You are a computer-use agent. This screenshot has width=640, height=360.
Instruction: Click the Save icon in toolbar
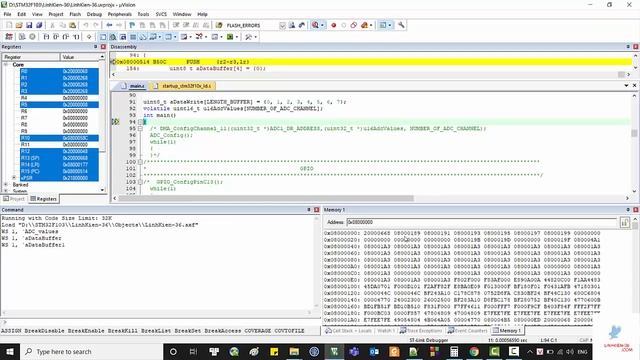pos(29,25)
